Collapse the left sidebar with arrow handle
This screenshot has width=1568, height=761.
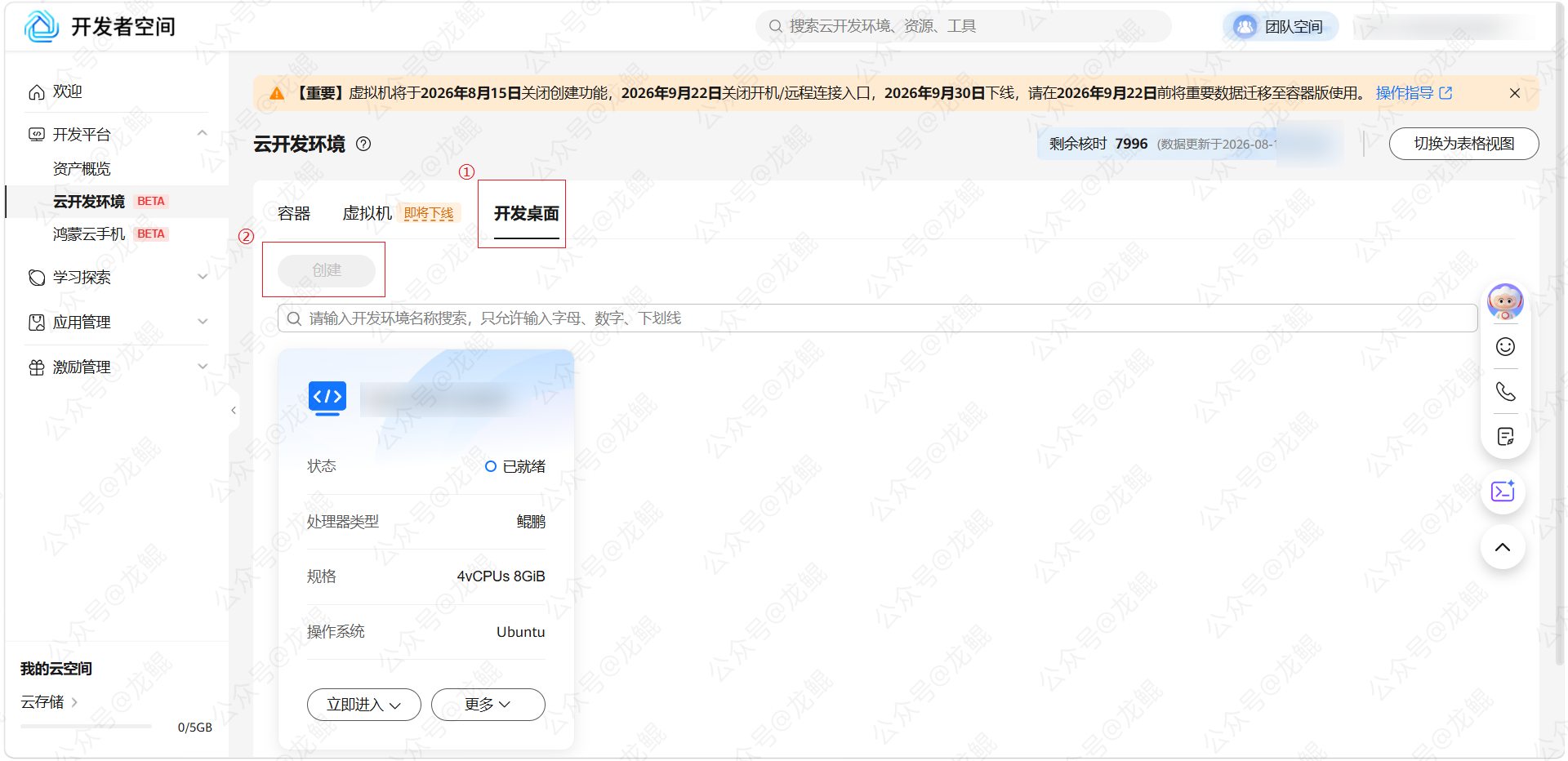[234, 410]
